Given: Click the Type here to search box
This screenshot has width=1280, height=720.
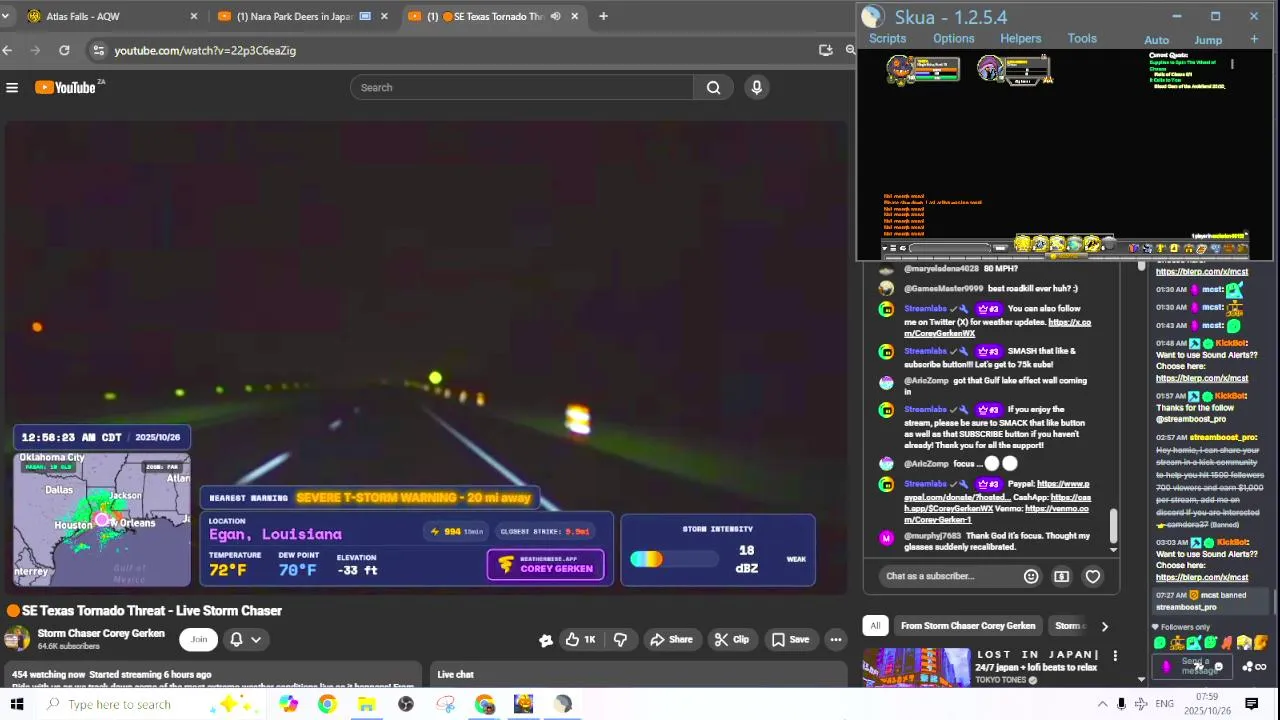Looking at the screenshot, I should click(150, 704).
